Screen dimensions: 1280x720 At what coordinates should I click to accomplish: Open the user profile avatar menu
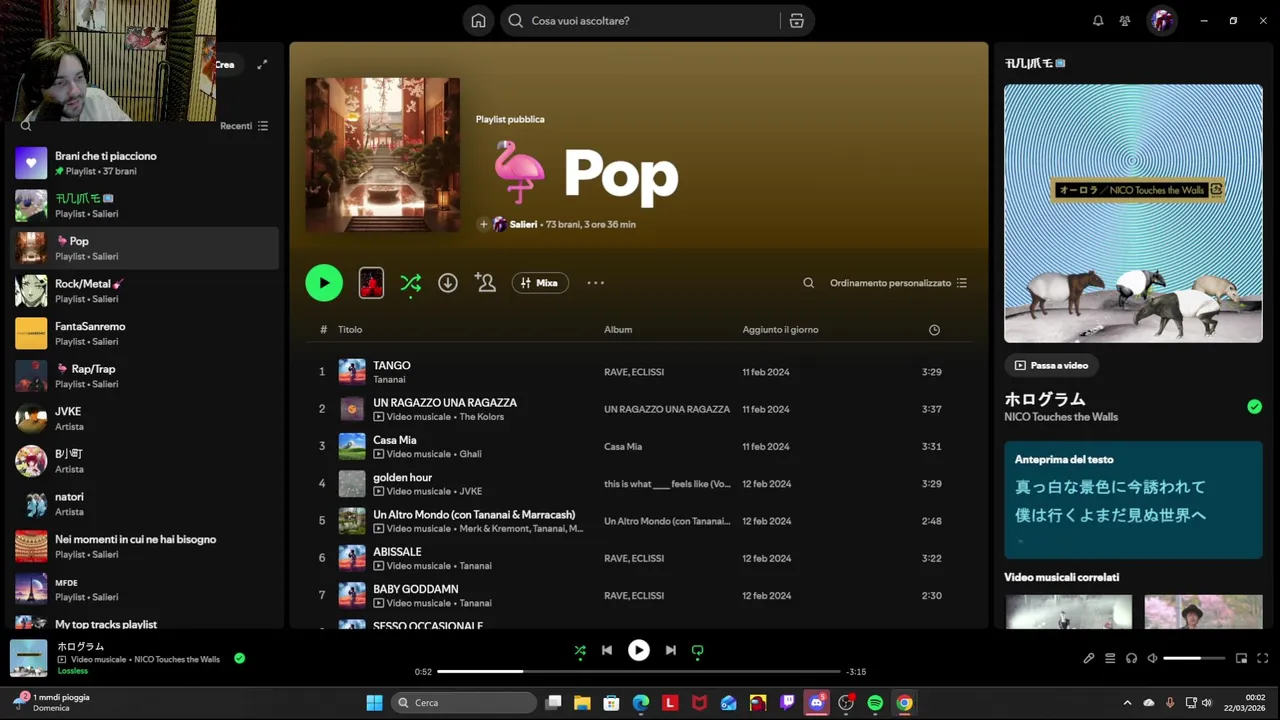[x=1162, y=20]
